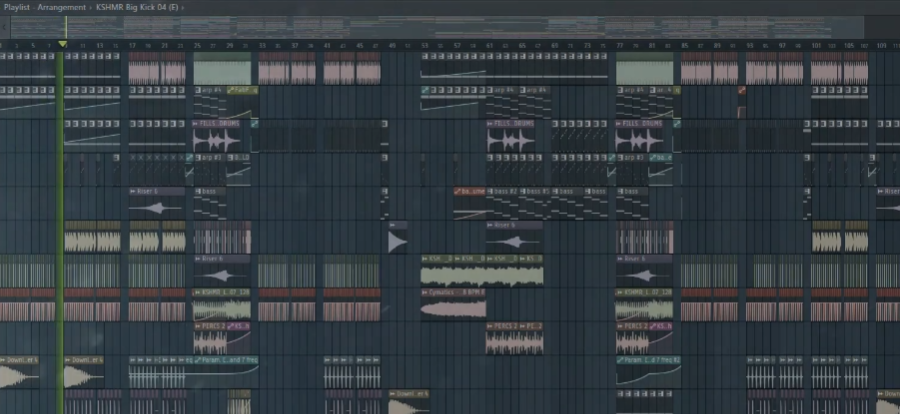Select the Param. C..d 7 freq #2 automation clip

649,372
